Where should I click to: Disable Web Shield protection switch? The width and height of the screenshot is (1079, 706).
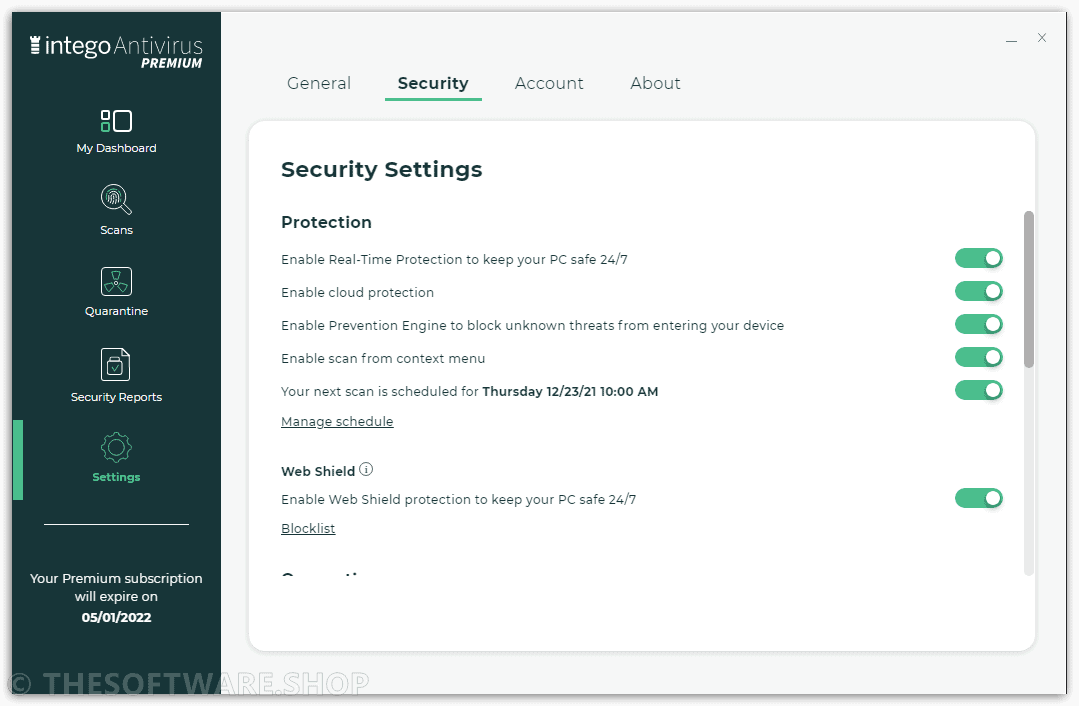pos(979,498)
